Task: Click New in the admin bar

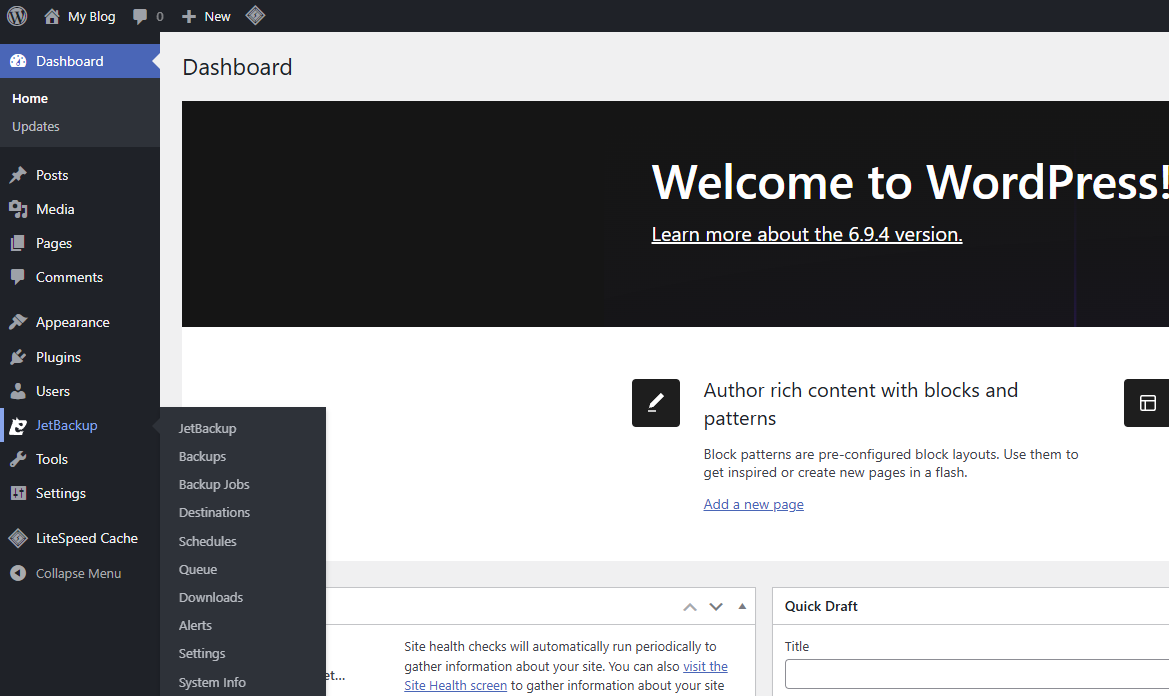Action: click(x=217, y=16)
